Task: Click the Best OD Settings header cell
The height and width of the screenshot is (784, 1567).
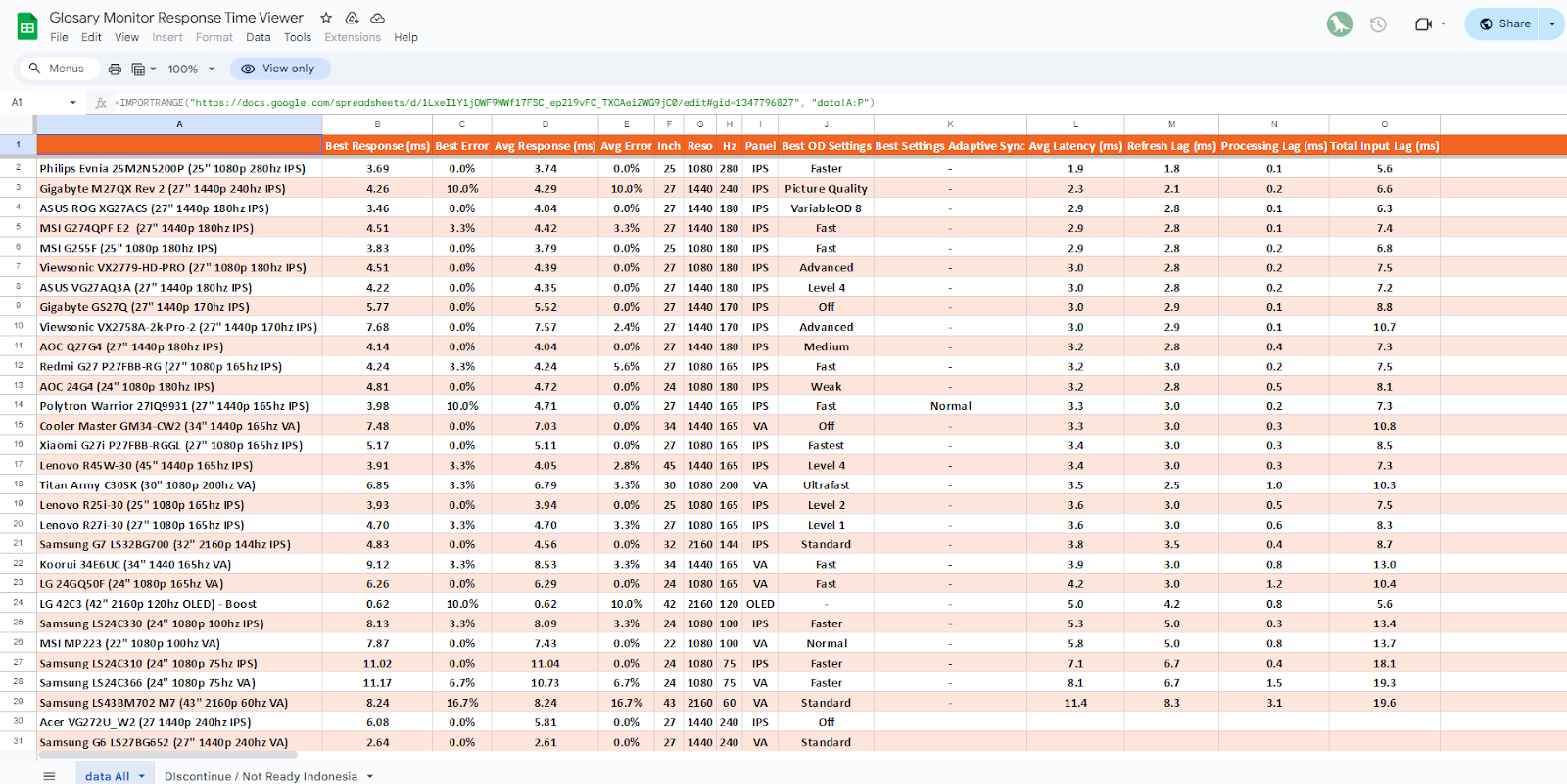Action: [827, 145]
